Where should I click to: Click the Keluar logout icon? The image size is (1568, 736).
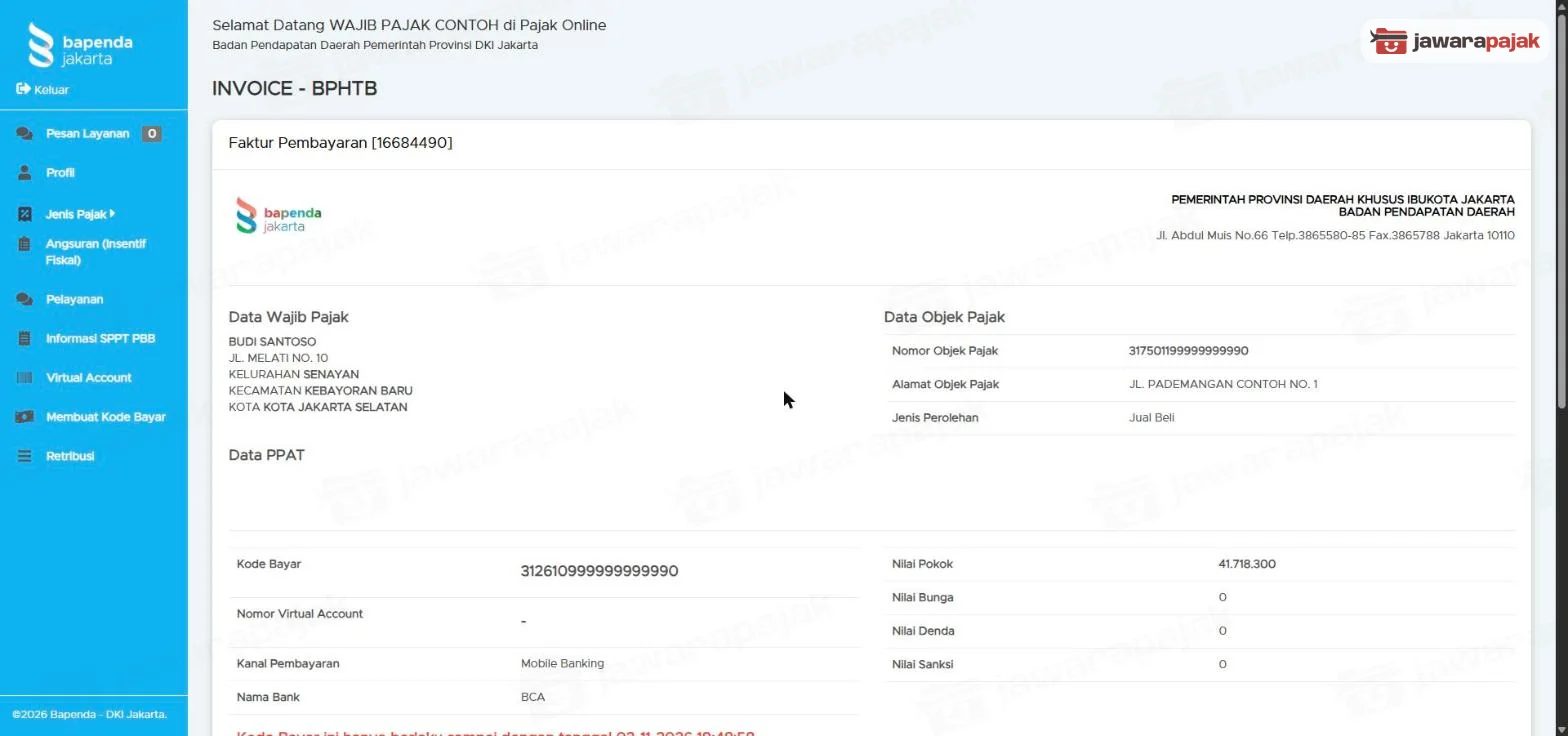(23, 89)
